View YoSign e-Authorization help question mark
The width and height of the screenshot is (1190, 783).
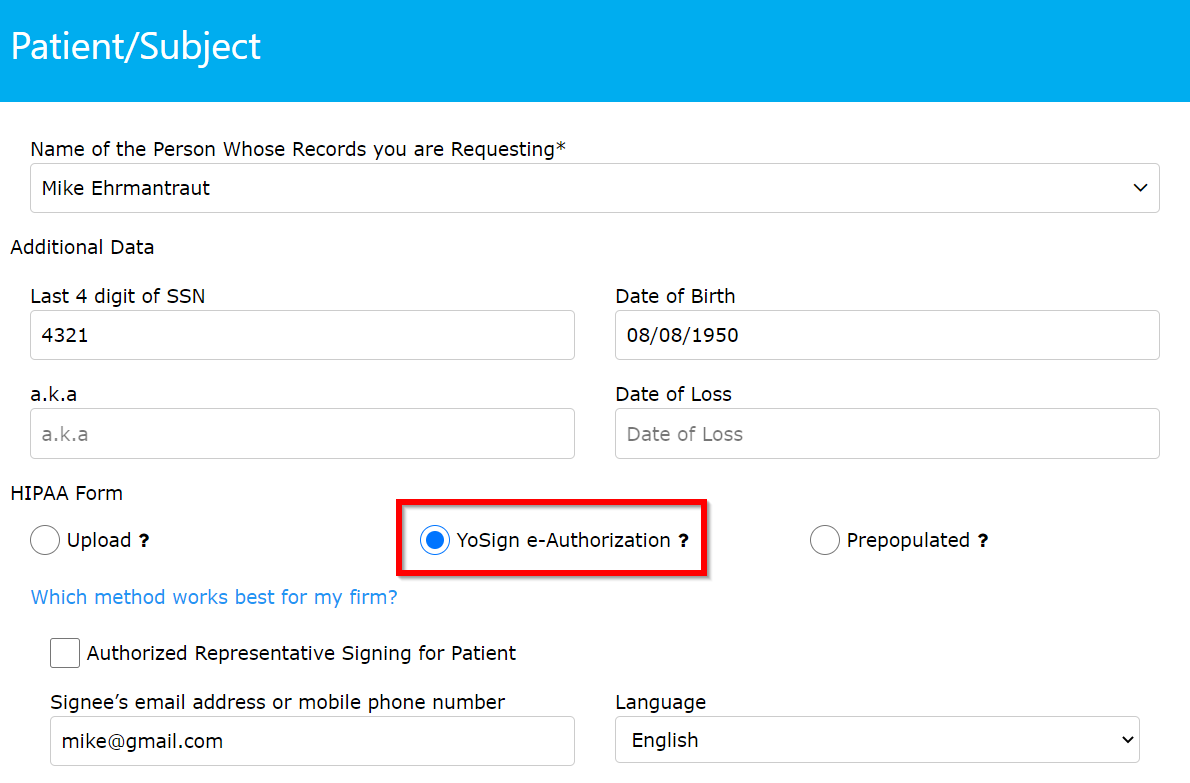click(684, 540)
